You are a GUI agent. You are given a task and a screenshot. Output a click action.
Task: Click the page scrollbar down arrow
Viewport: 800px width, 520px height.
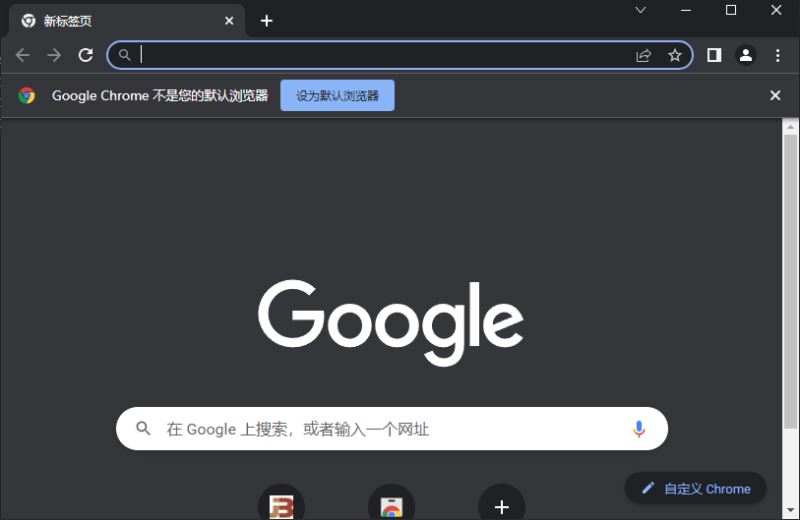click(791, 510)
